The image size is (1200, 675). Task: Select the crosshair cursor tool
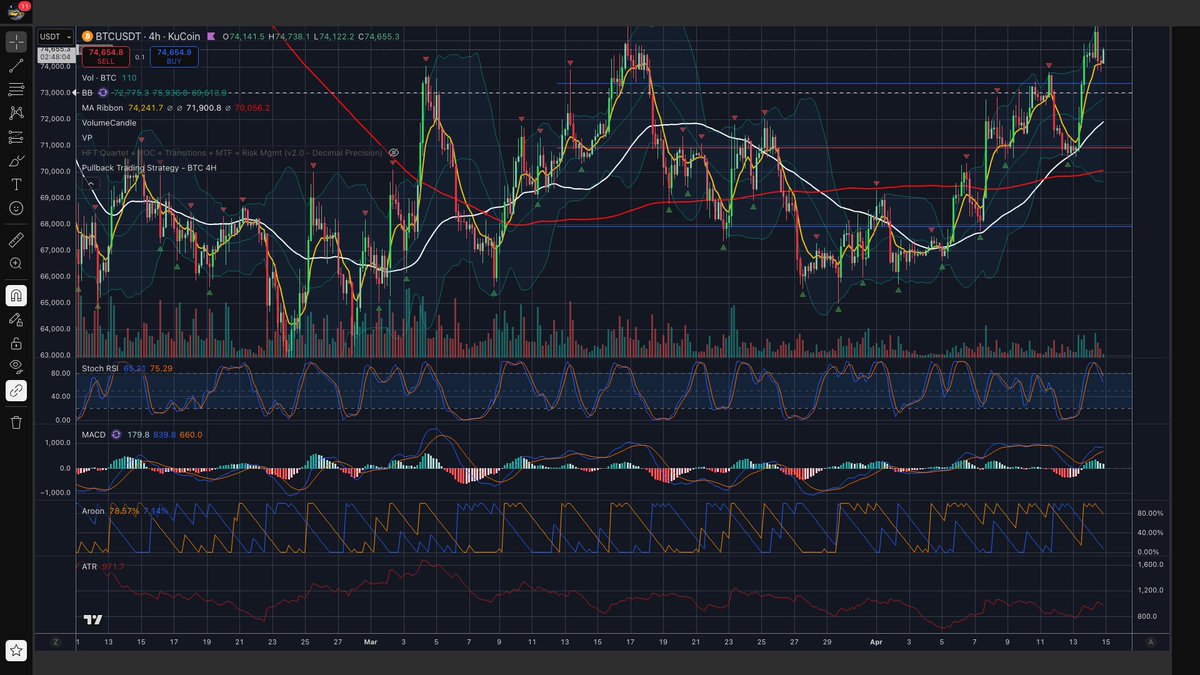tap(16, 42)
